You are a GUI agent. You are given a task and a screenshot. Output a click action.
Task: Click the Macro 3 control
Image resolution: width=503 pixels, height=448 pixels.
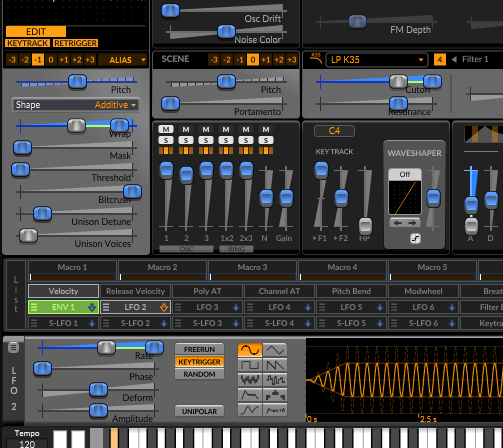click(x=252, y=271)
